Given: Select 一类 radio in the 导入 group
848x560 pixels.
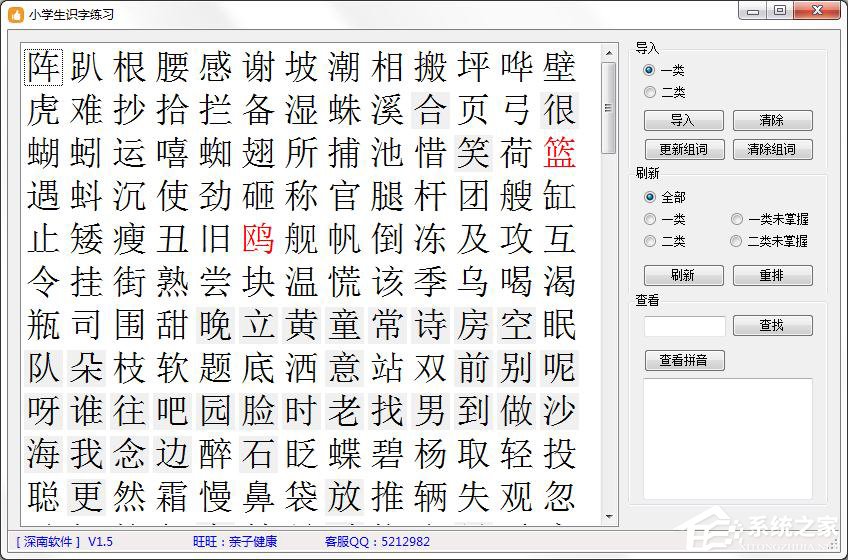Looking at the screenshot, I should (650, 71).
